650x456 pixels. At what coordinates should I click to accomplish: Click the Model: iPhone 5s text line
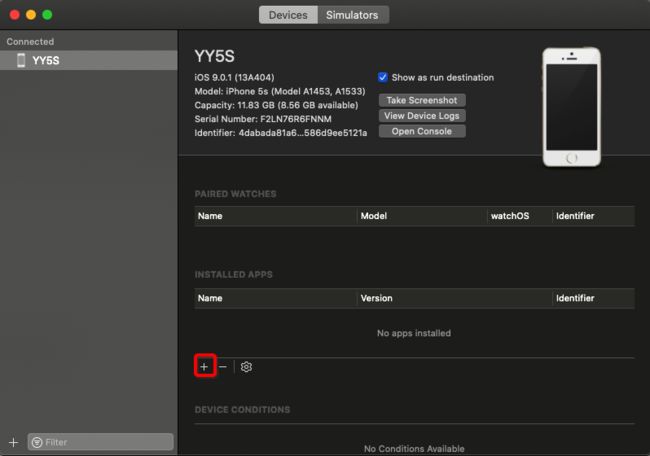(x=280, y=91)
